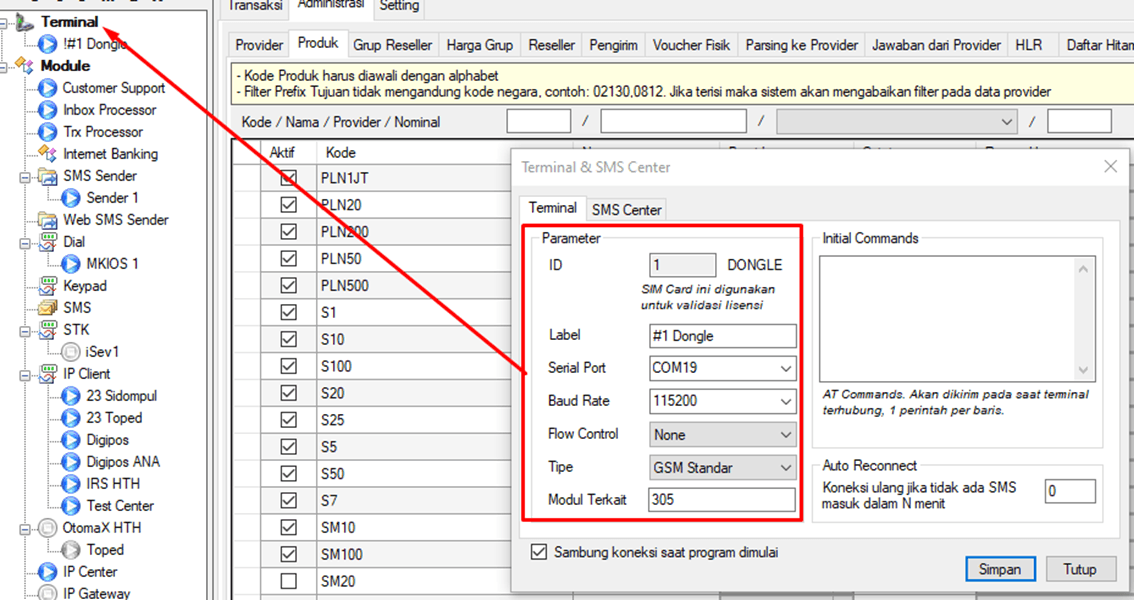Select the Inbox Processor icon in tree
Viewport: 1134px width, 600px height.
point(47,110)
